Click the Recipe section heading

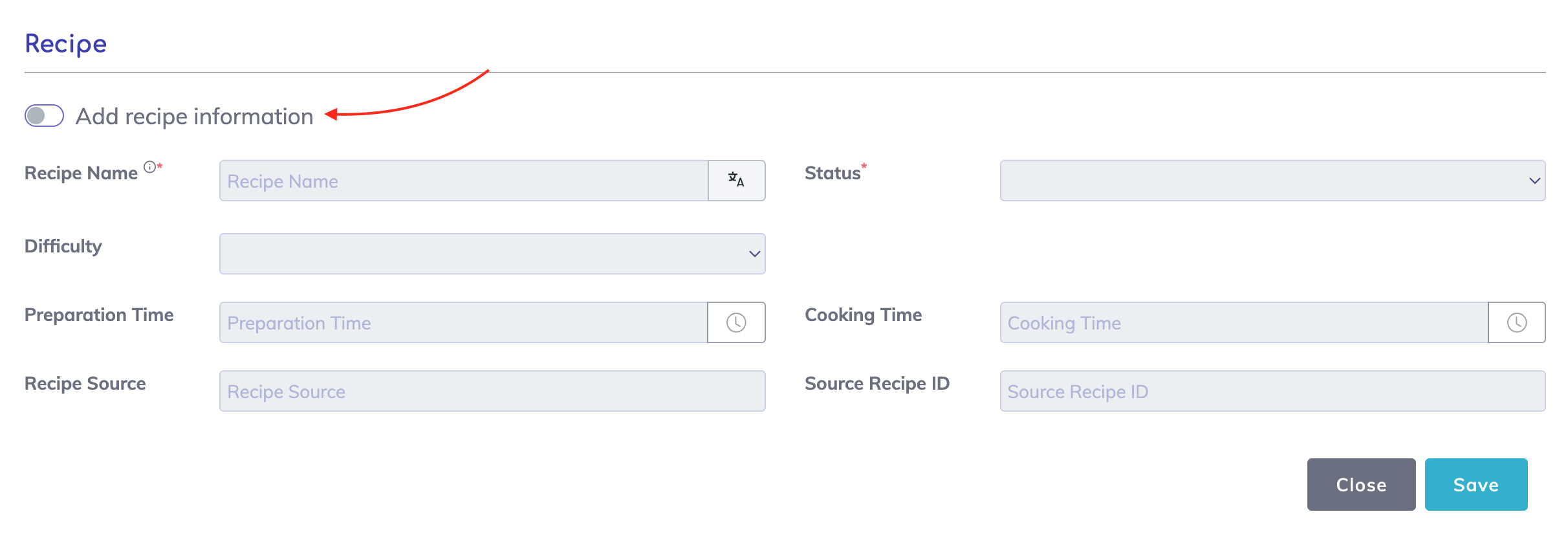click(66, 44)
